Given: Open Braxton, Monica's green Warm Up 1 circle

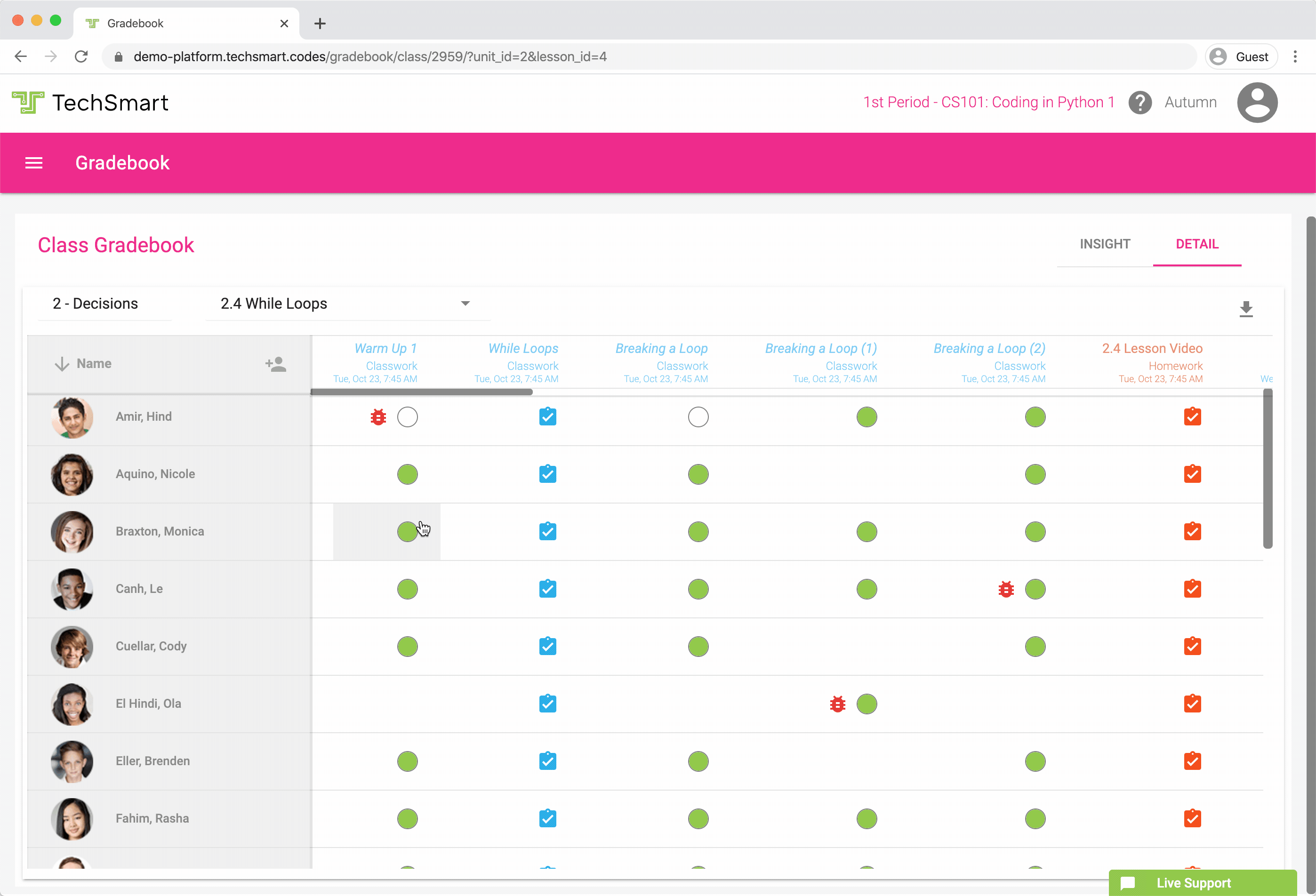Looking at the screenshot, I should coord(407,531).
